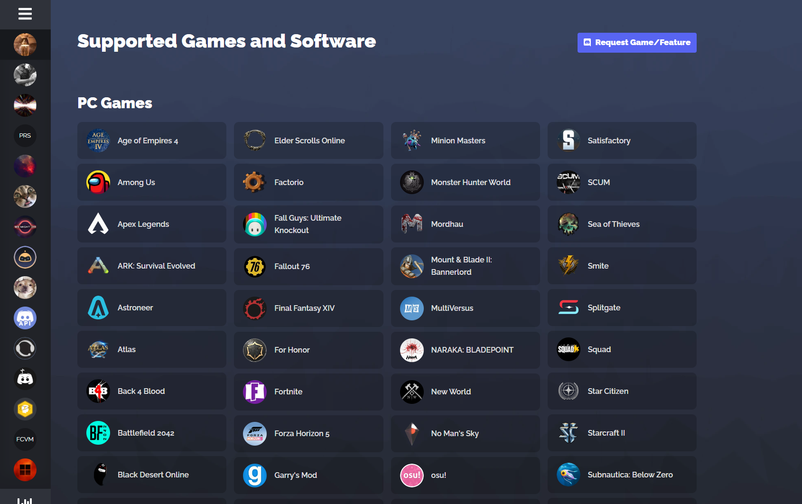
Task: Click Request Game/Feature button
Action: [x=637, y=42]
